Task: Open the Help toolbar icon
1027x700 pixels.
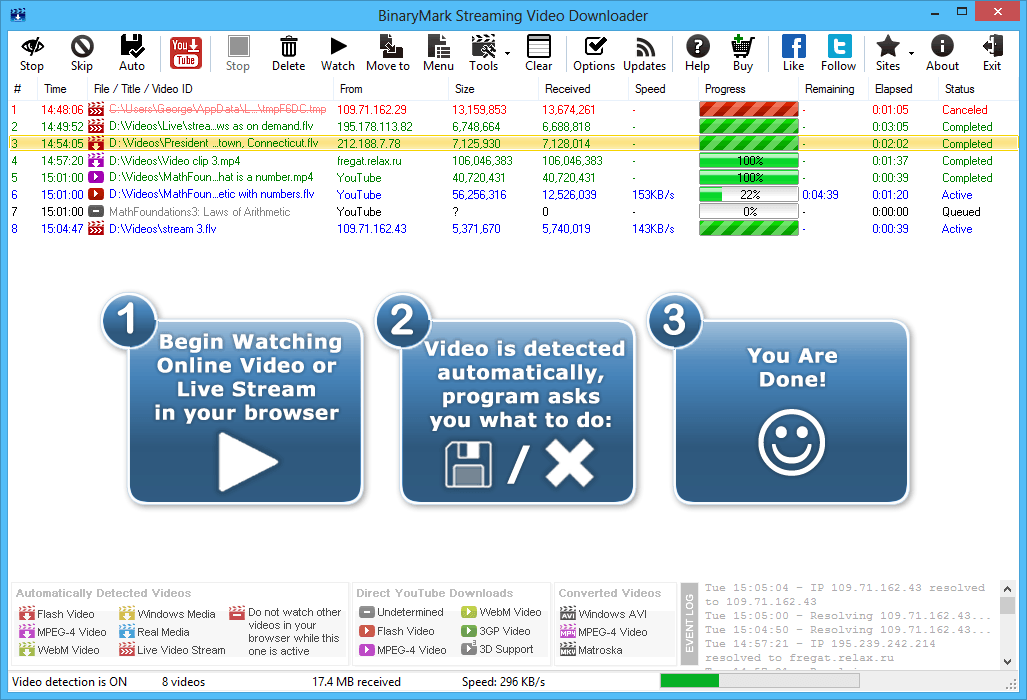Action: (698, 46)
